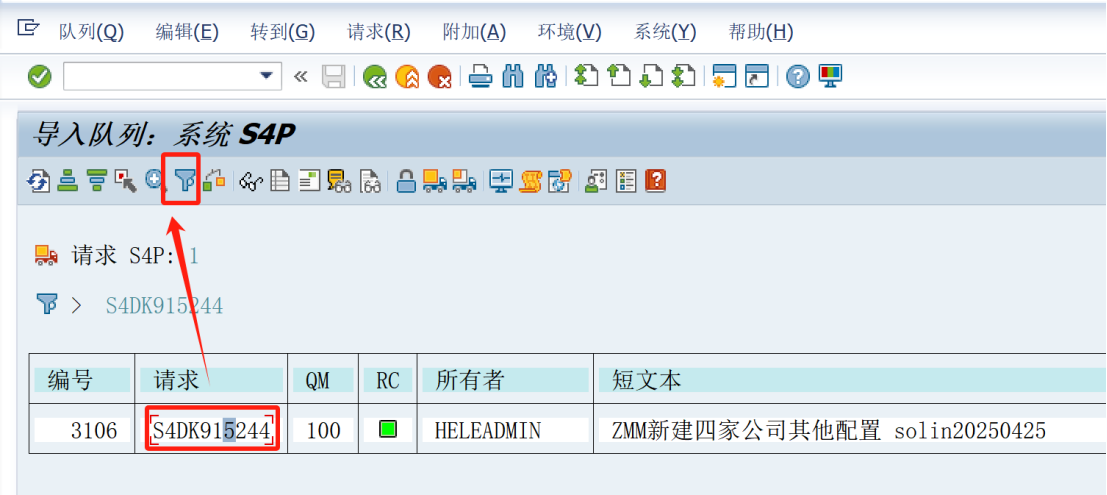Click the QM column header
1107x495 pixels.
(x=323, y=381)
